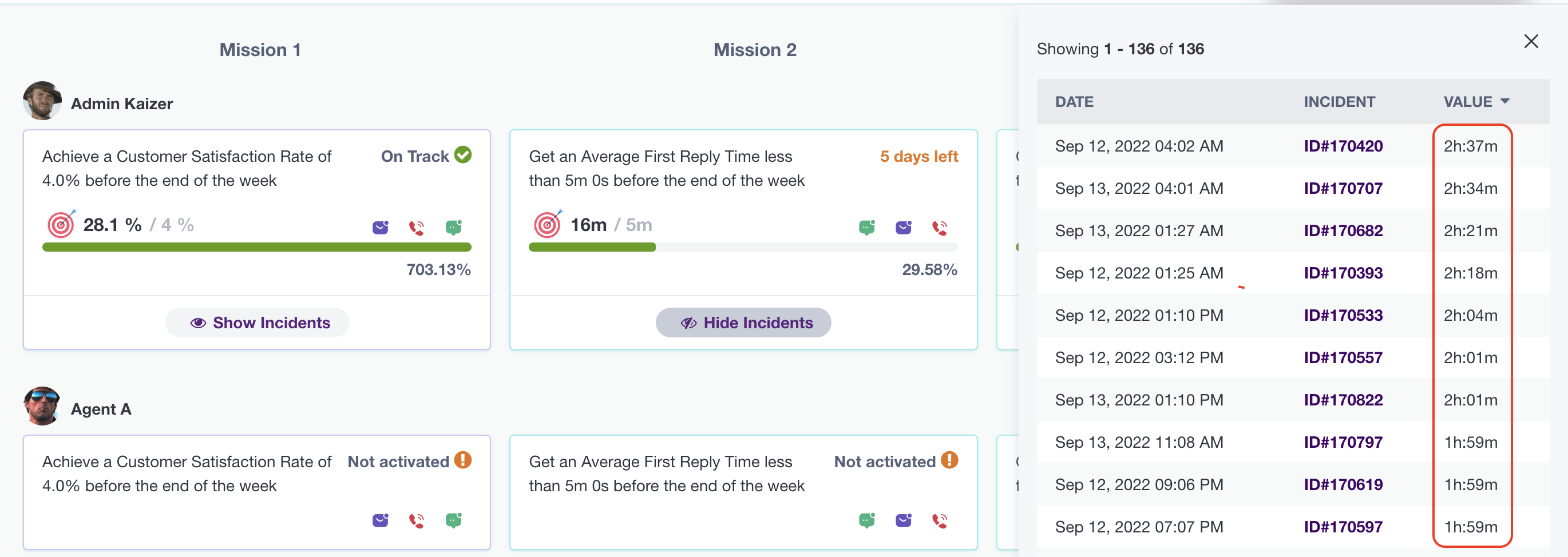Open incident ID#170420 link
1568x557 pixels.
(x=1343, y=146)
